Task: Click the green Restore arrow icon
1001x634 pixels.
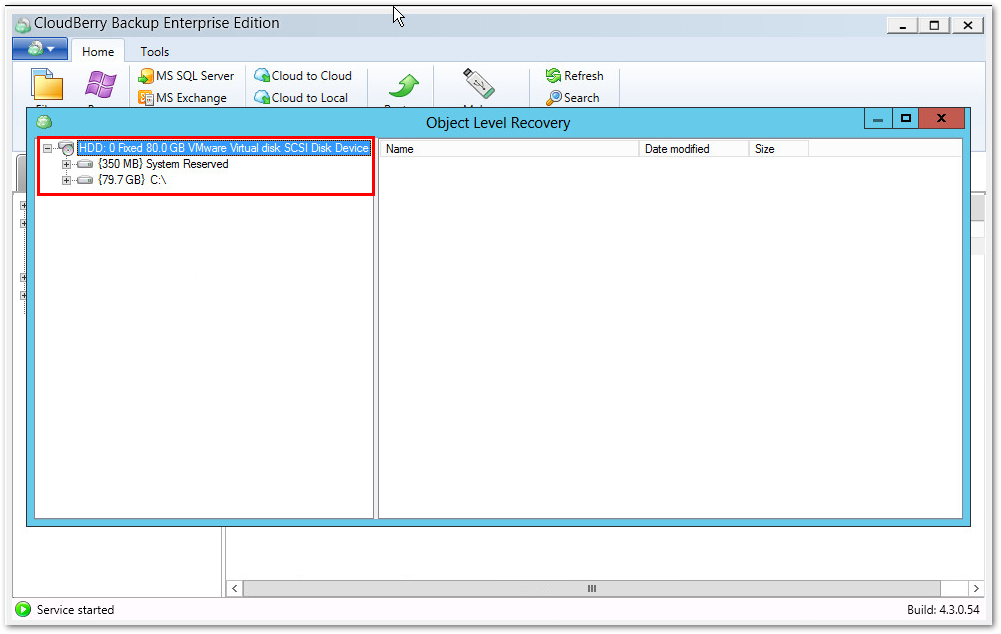Action: click(x=403, y=86)
